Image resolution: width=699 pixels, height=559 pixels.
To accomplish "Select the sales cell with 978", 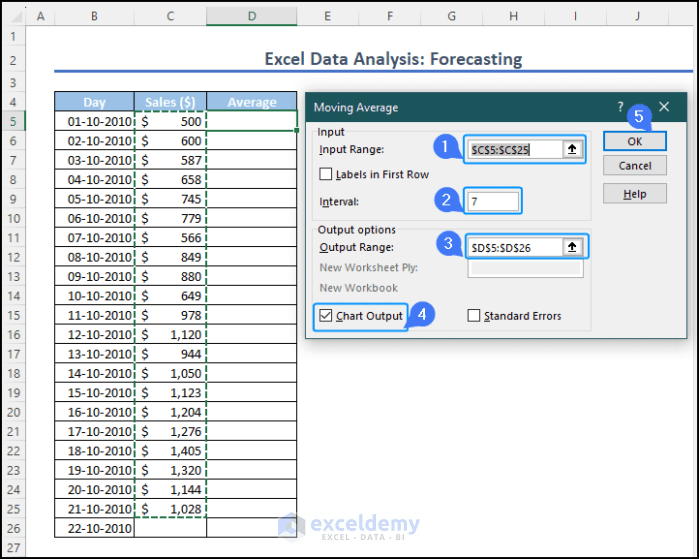I will (170, 315).
